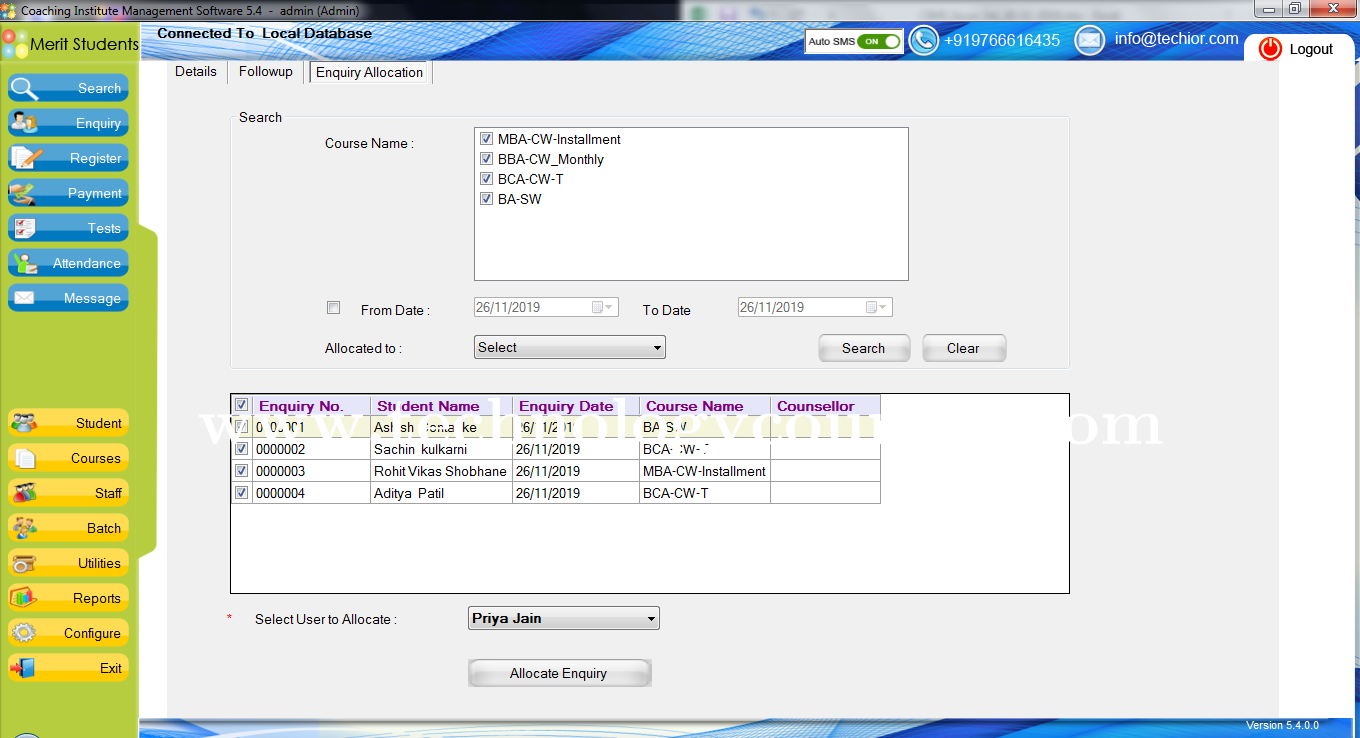Click the Courses documents icon in sidebar

(x=24, y=458)
